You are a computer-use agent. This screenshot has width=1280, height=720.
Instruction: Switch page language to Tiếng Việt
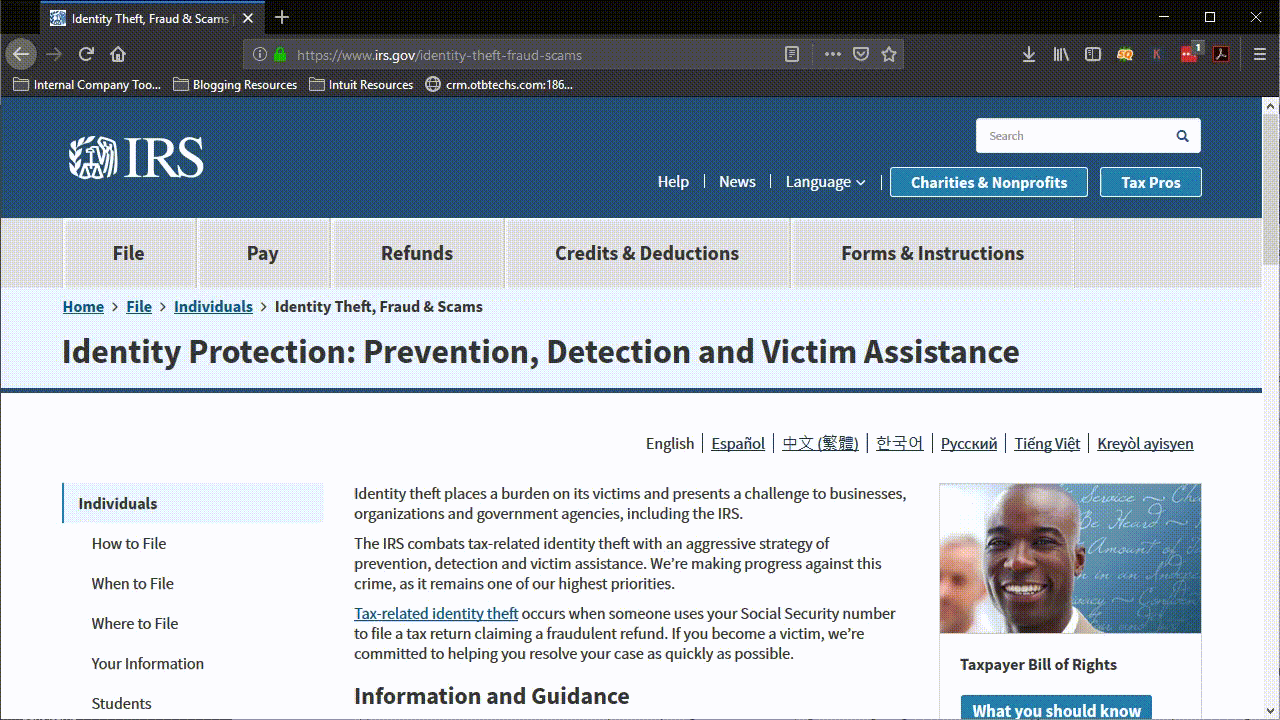(1047, 444)
